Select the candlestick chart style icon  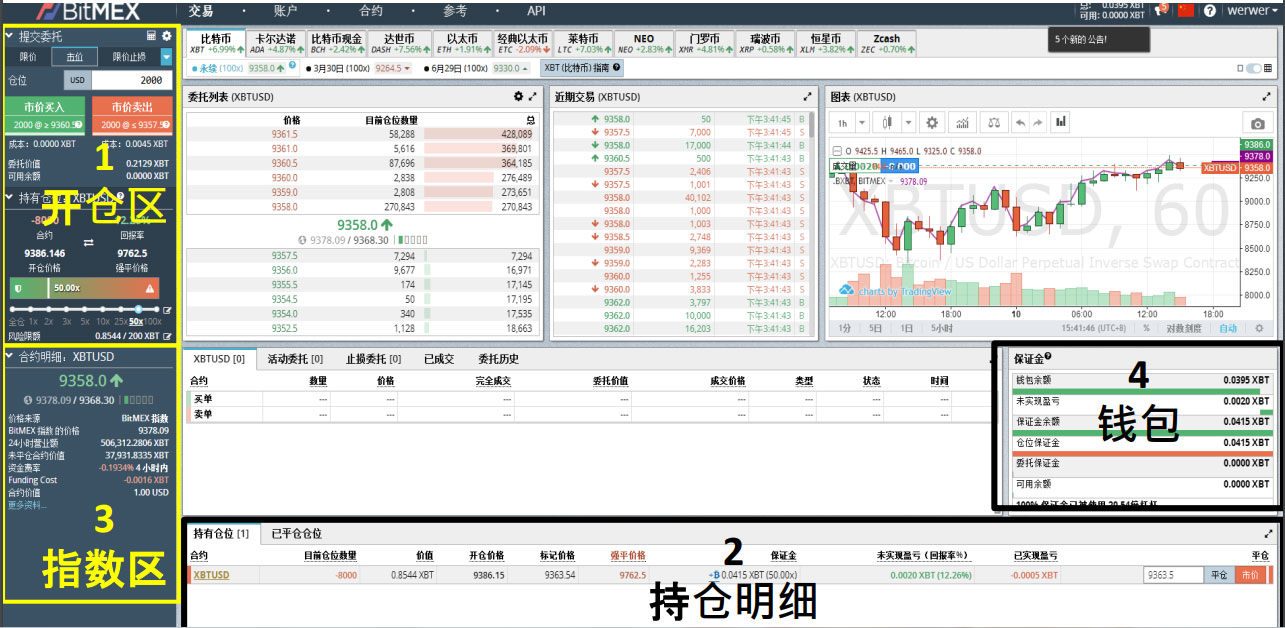887,122
